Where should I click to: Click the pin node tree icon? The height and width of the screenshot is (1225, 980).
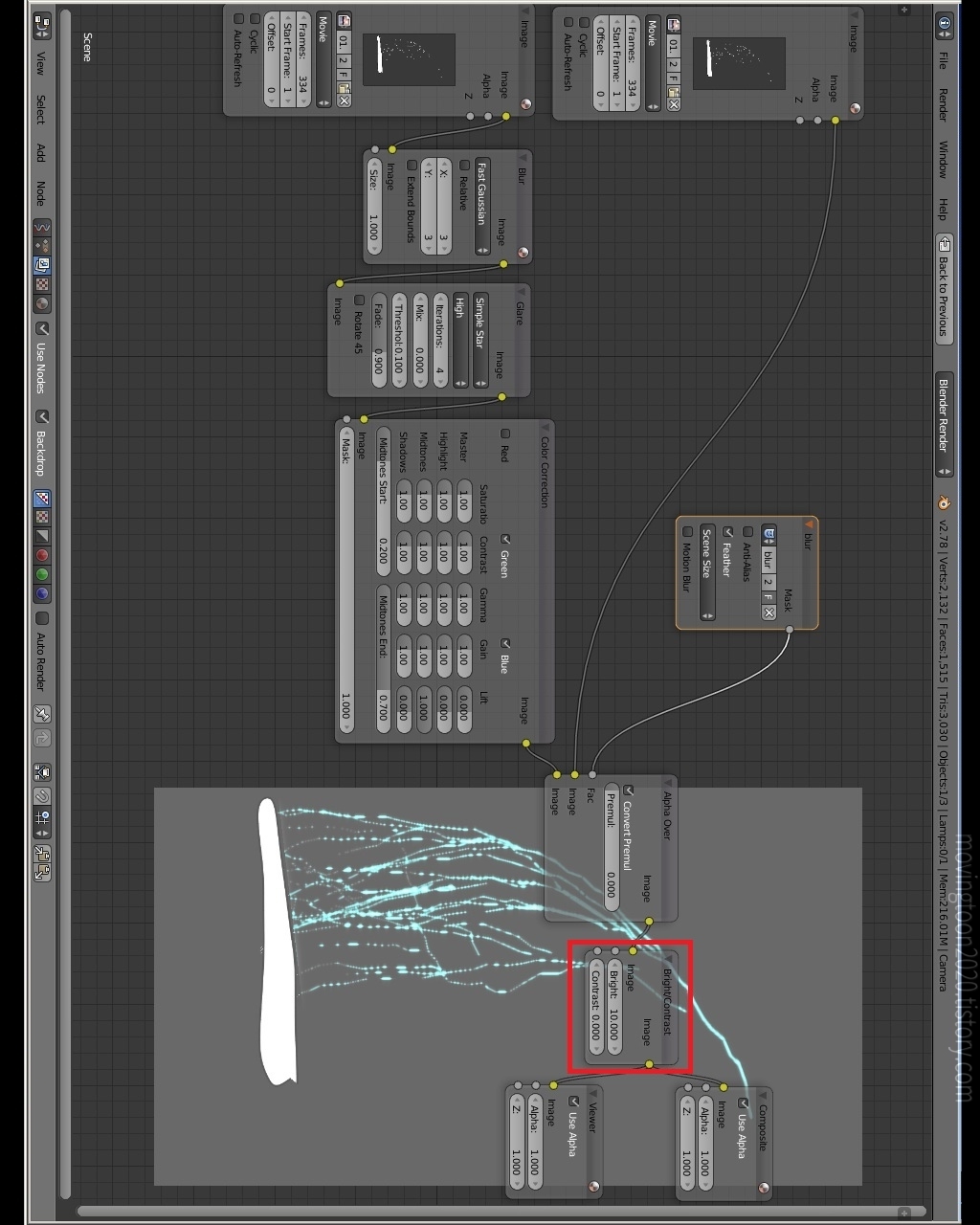pyautogui.click(x=42, y=715)
